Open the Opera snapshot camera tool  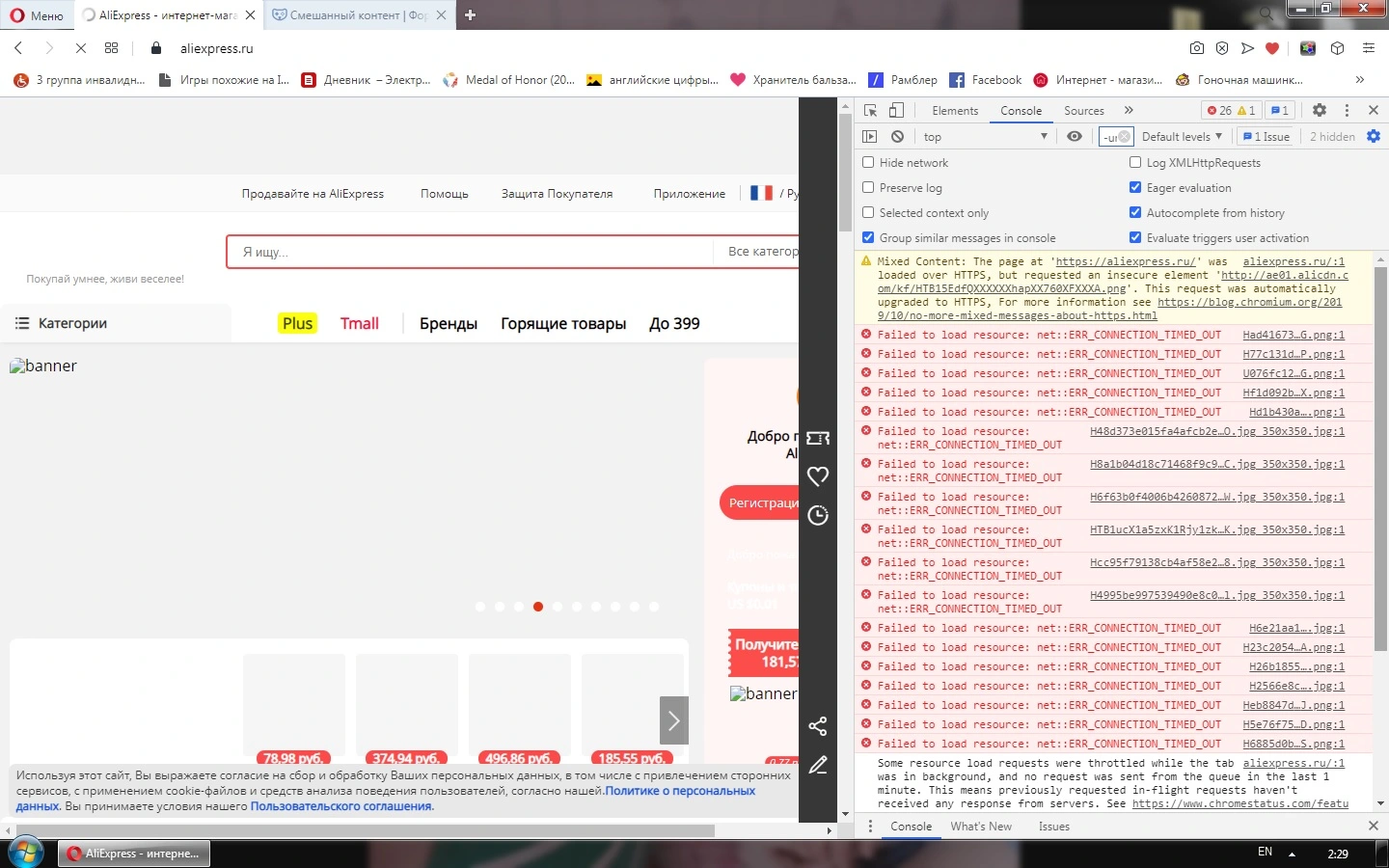[x=1197, y=48]
